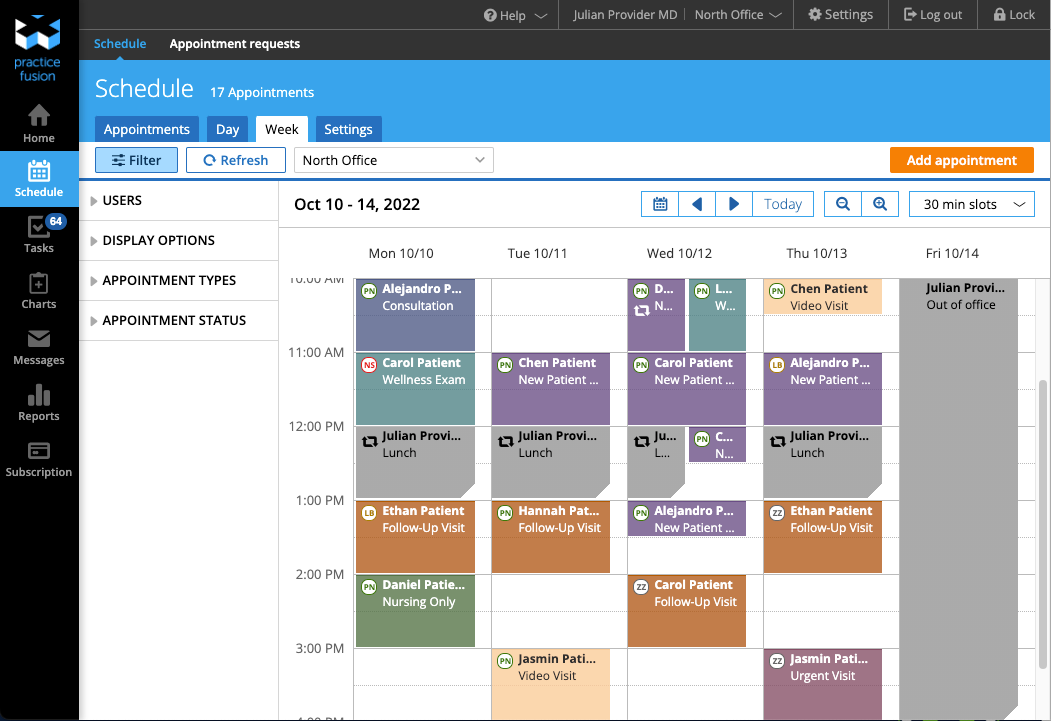Jump to Today in the schedule
Viewport: 1051px width, 721px height.
tap(782, 203)
